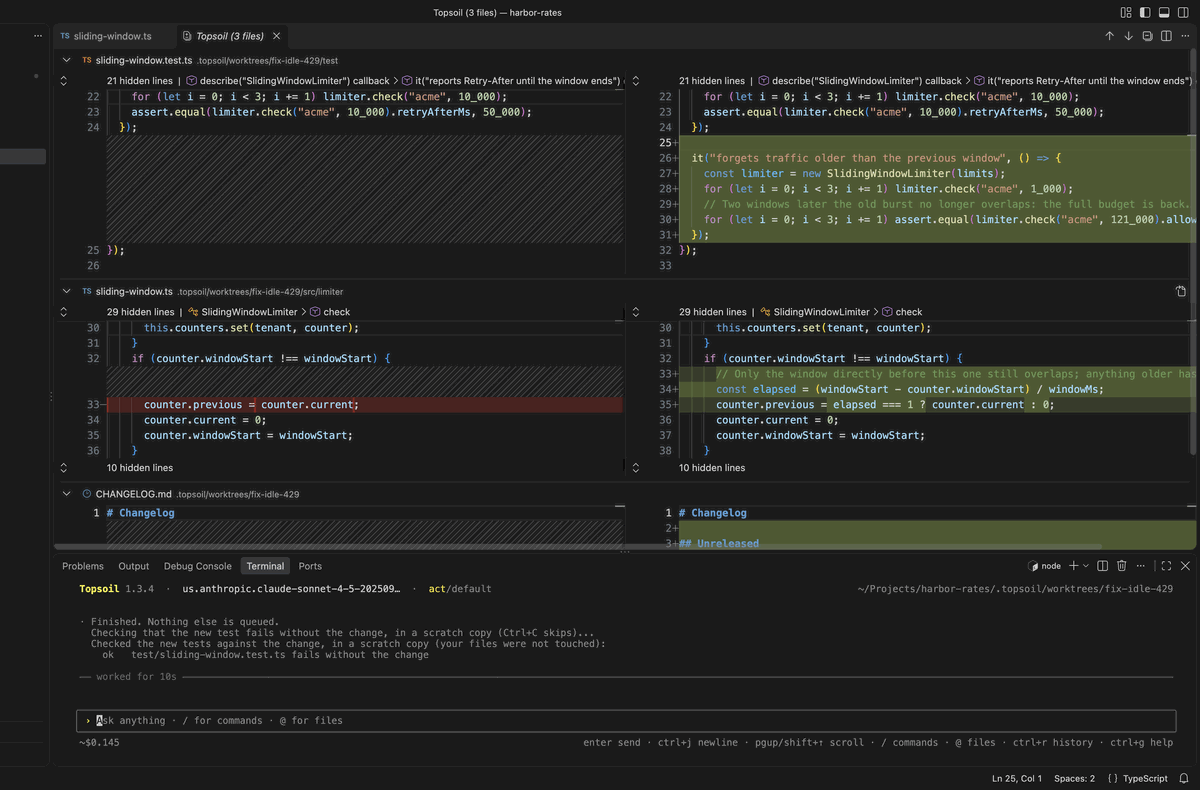
Task: Click check method breadcrumb in right pane
Action: [902, 312]
